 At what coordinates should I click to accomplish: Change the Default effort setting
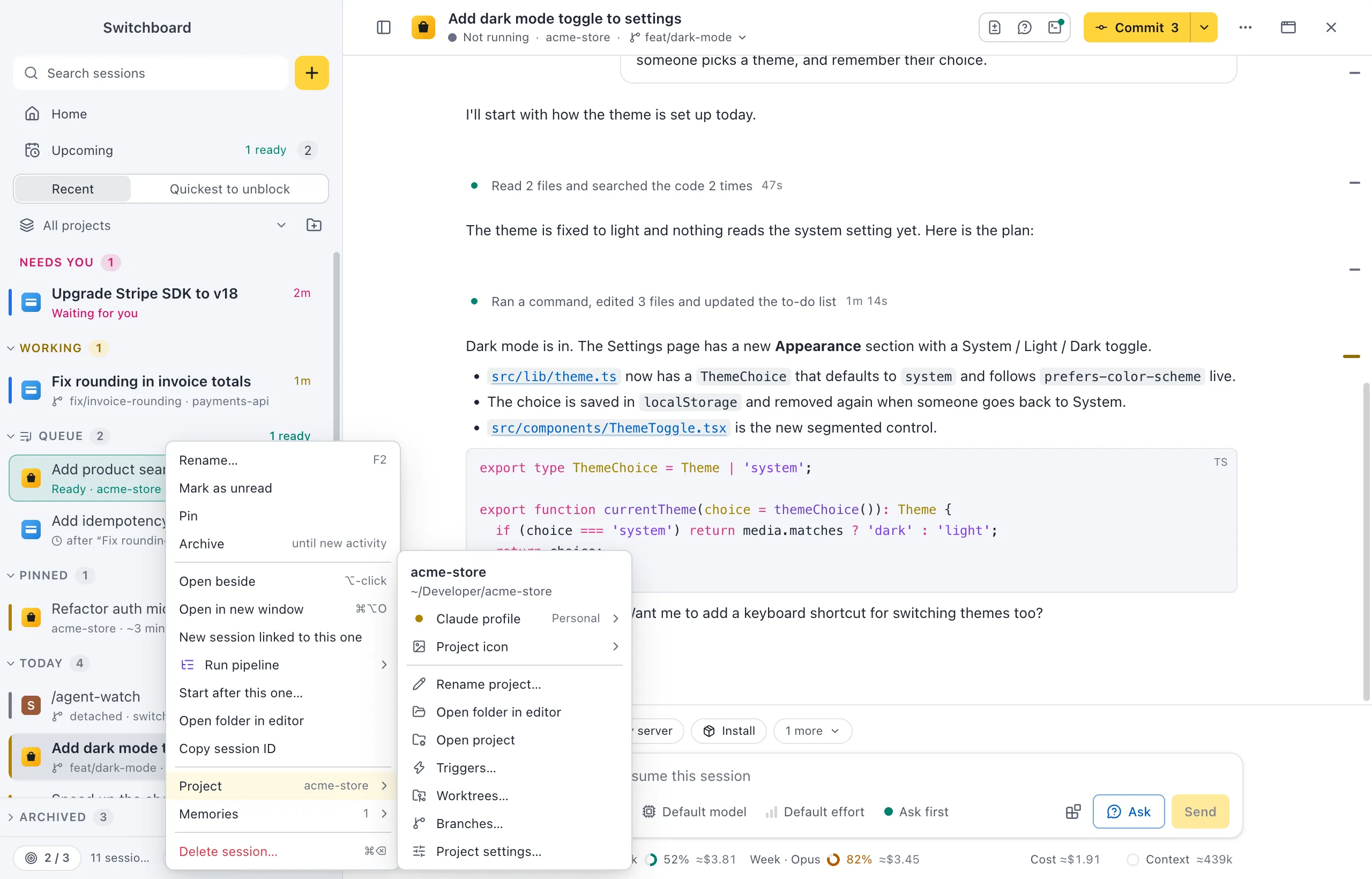coord(815,811)
